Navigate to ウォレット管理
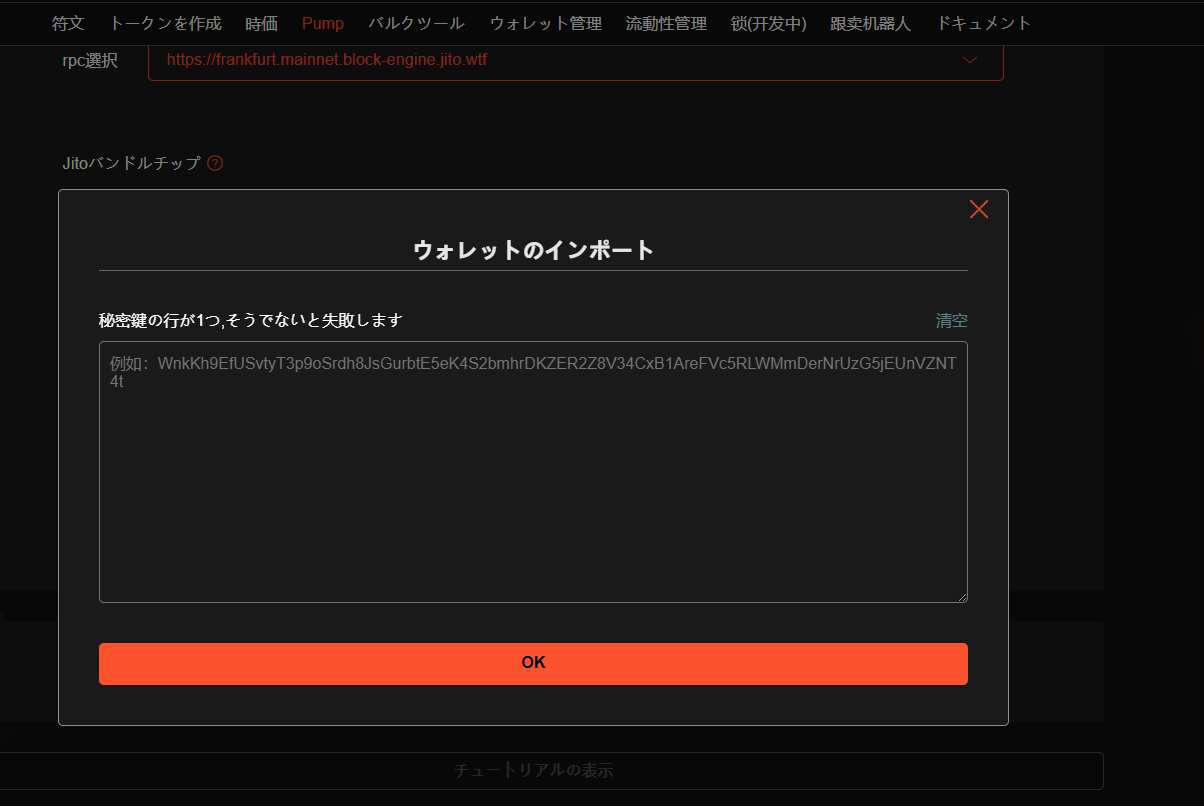This screenshot has width=1204, height=806. pos(545,23)
